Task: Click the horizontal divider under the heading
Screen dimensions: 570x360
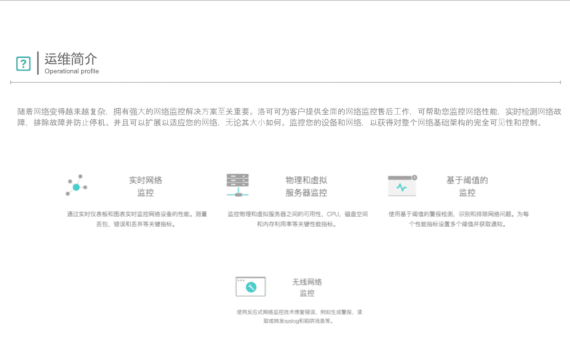Action: coord(285,83)
